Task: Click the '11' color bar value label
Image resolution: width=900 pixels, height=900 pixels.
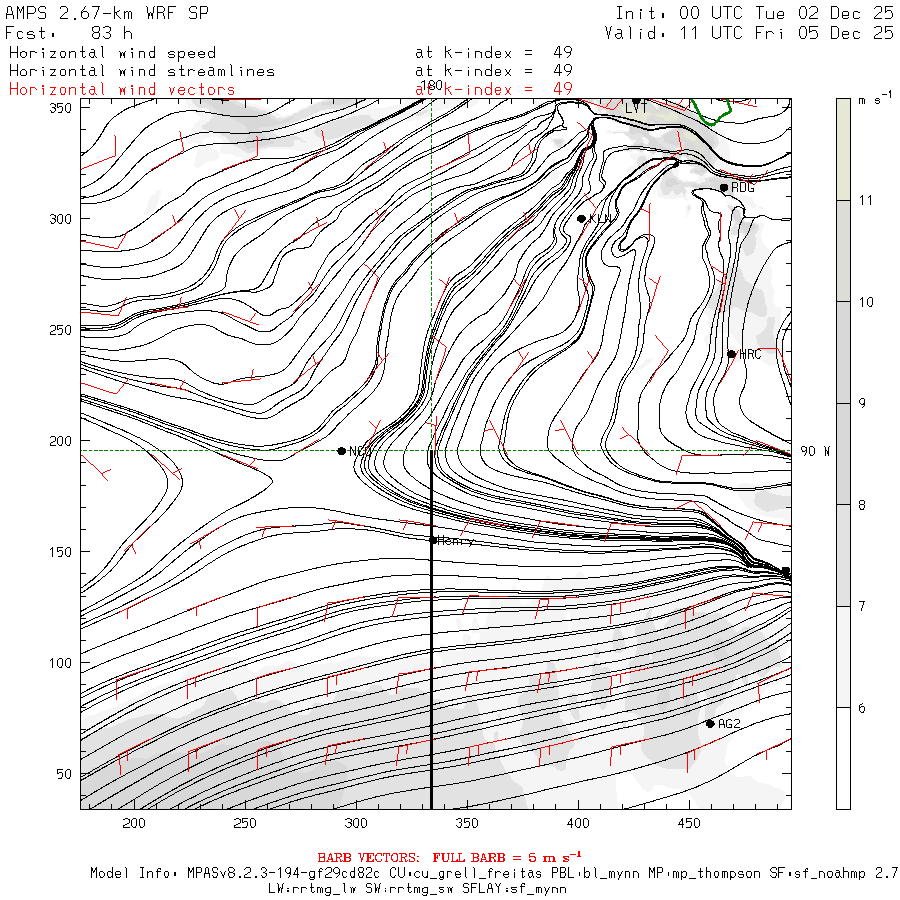Action: [865, 200]
